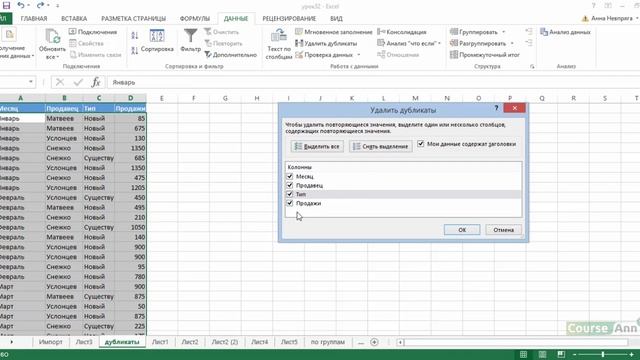Viewport: 640px width, 360px height.
Task: Click the zoom slider handle
Action: [603, 354]
